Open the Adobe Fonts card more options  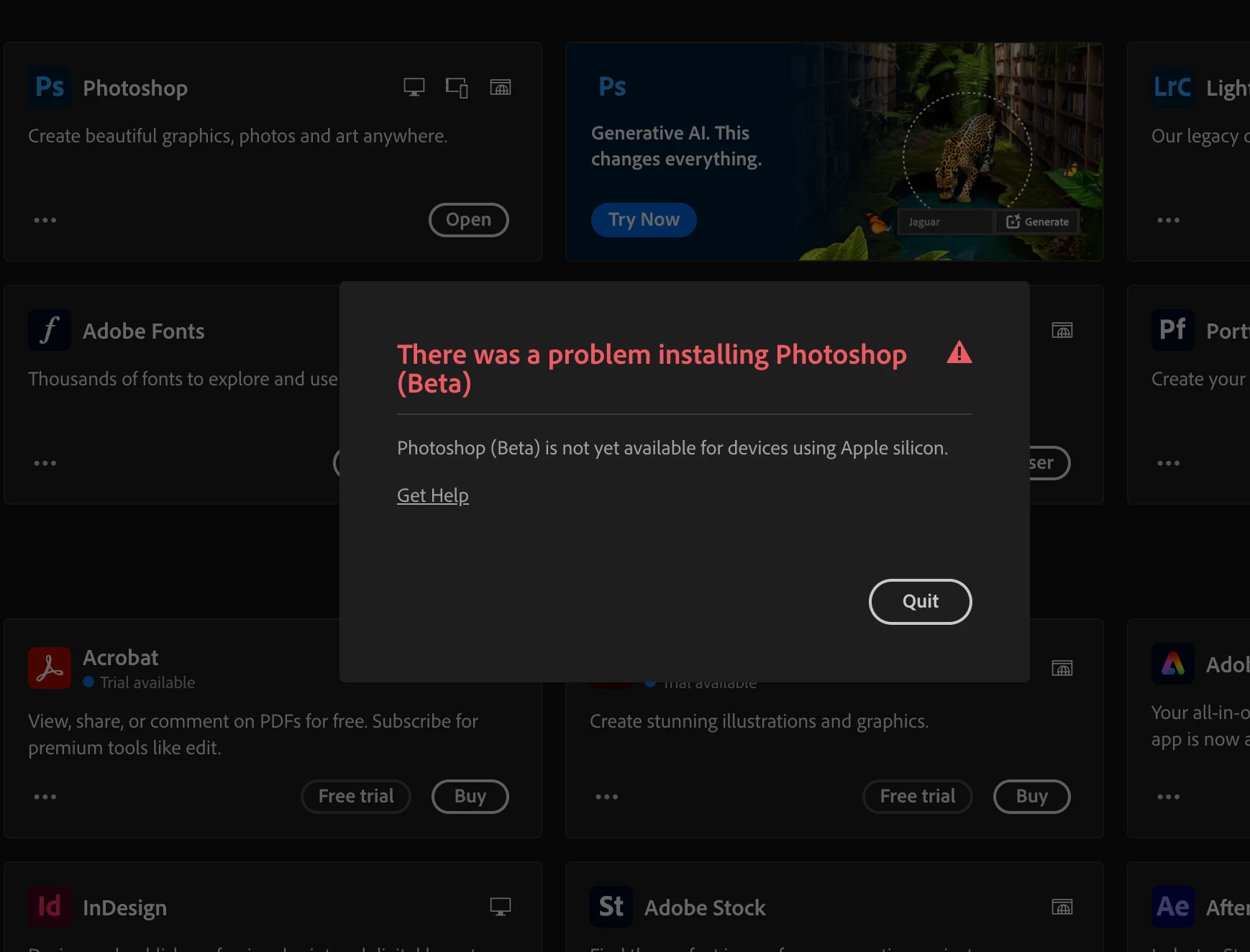pyautogui.click(x=45, y=462)
